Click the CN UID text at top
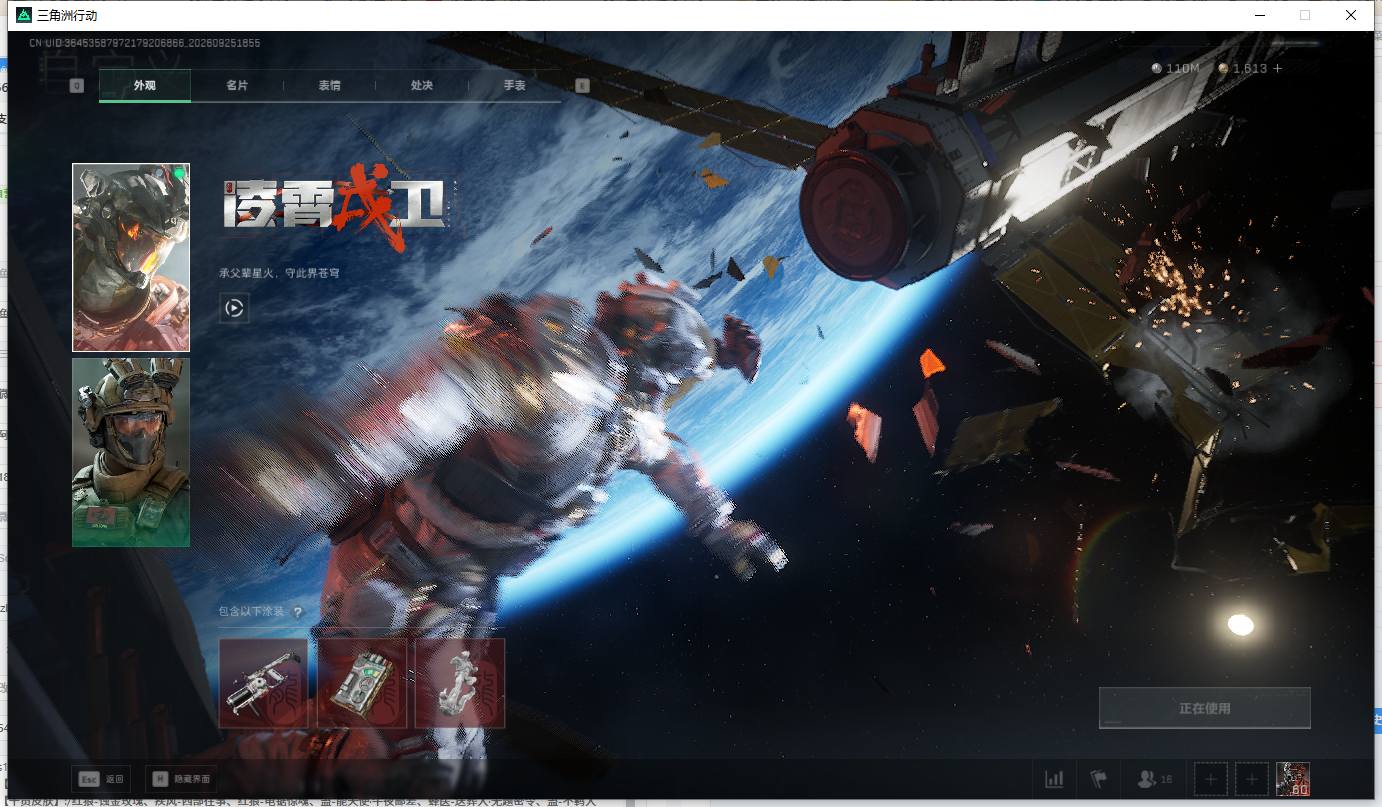Screen dimensions: 1382x807 [x=144, y=43]
